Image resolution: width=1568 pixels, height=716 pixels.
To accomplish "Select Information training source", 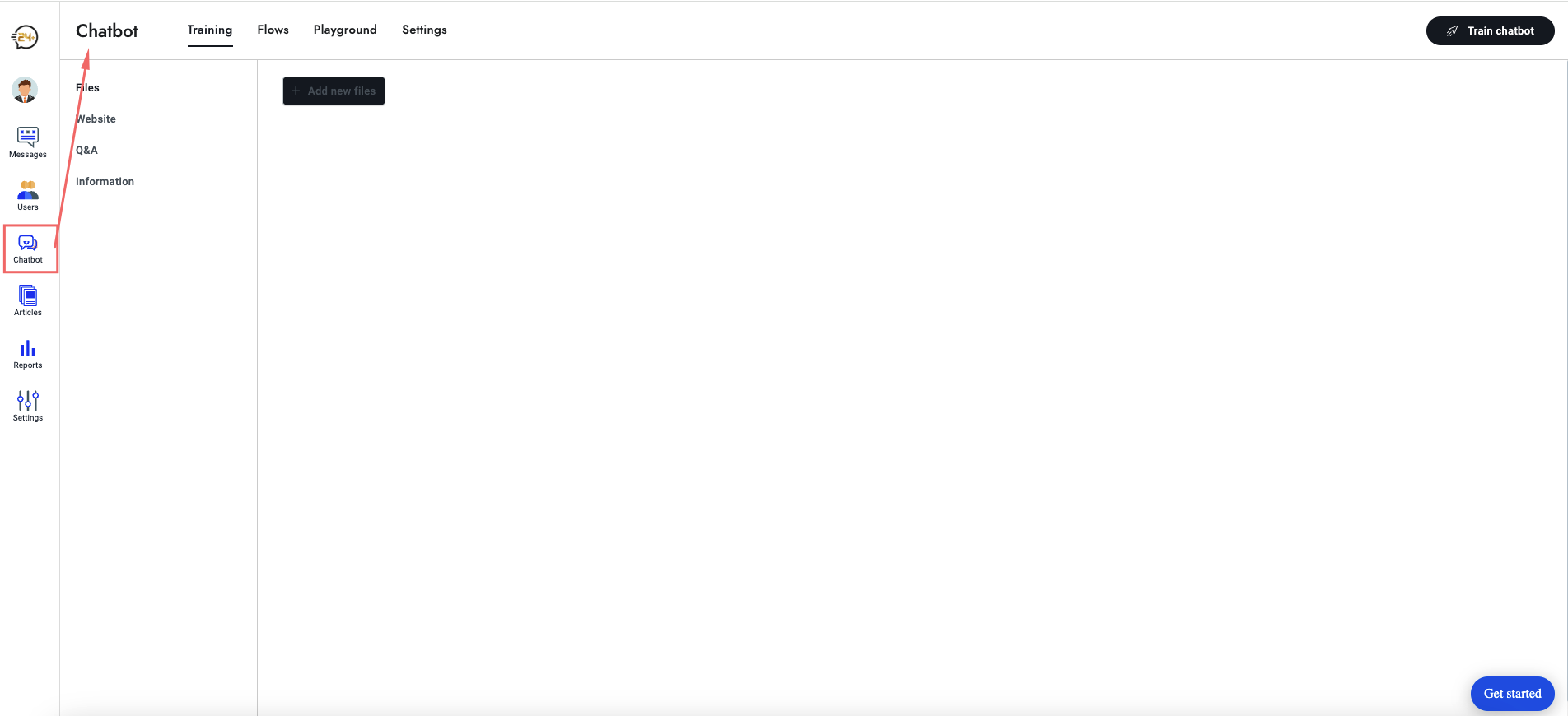I will [105, 182].
